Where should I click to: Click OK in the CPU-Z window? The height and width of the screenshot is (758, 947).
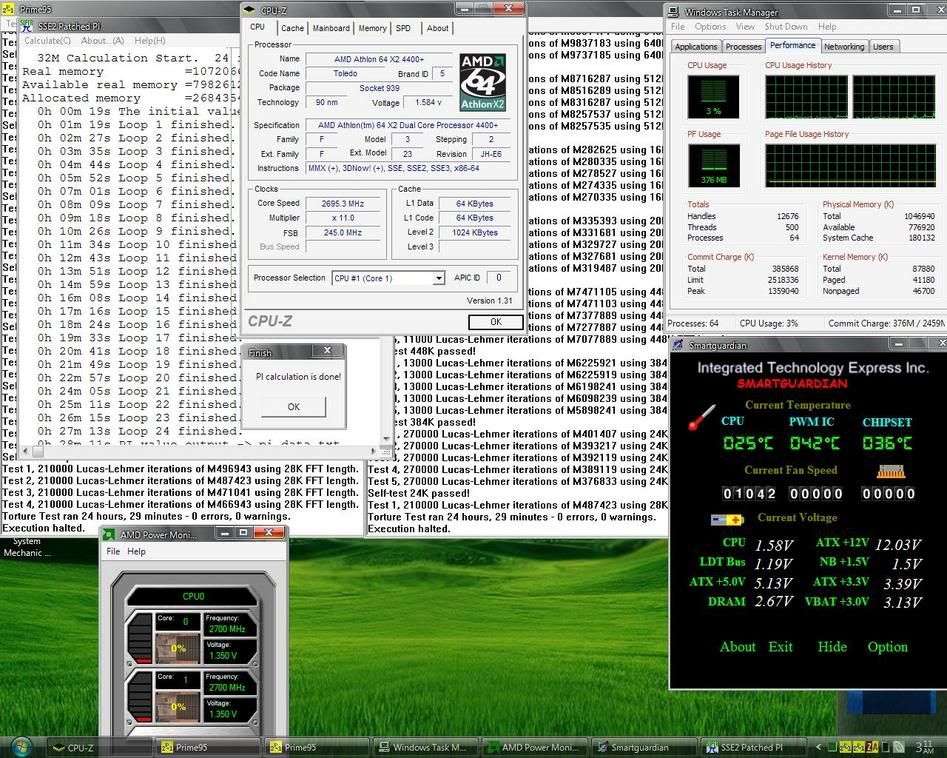(496, 322)
